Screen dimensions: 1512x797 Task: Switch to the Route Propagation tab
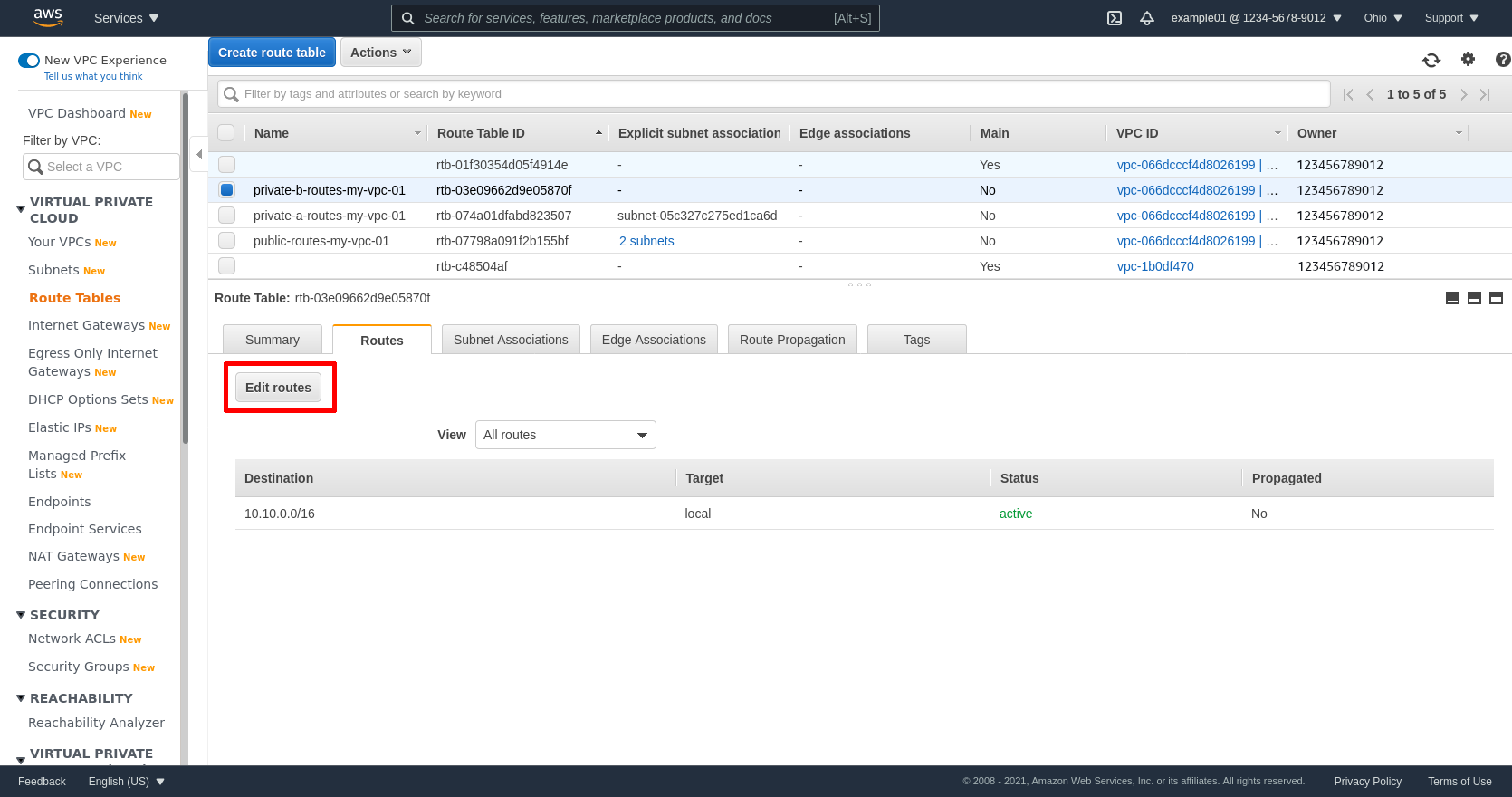[x=792, y=340]
